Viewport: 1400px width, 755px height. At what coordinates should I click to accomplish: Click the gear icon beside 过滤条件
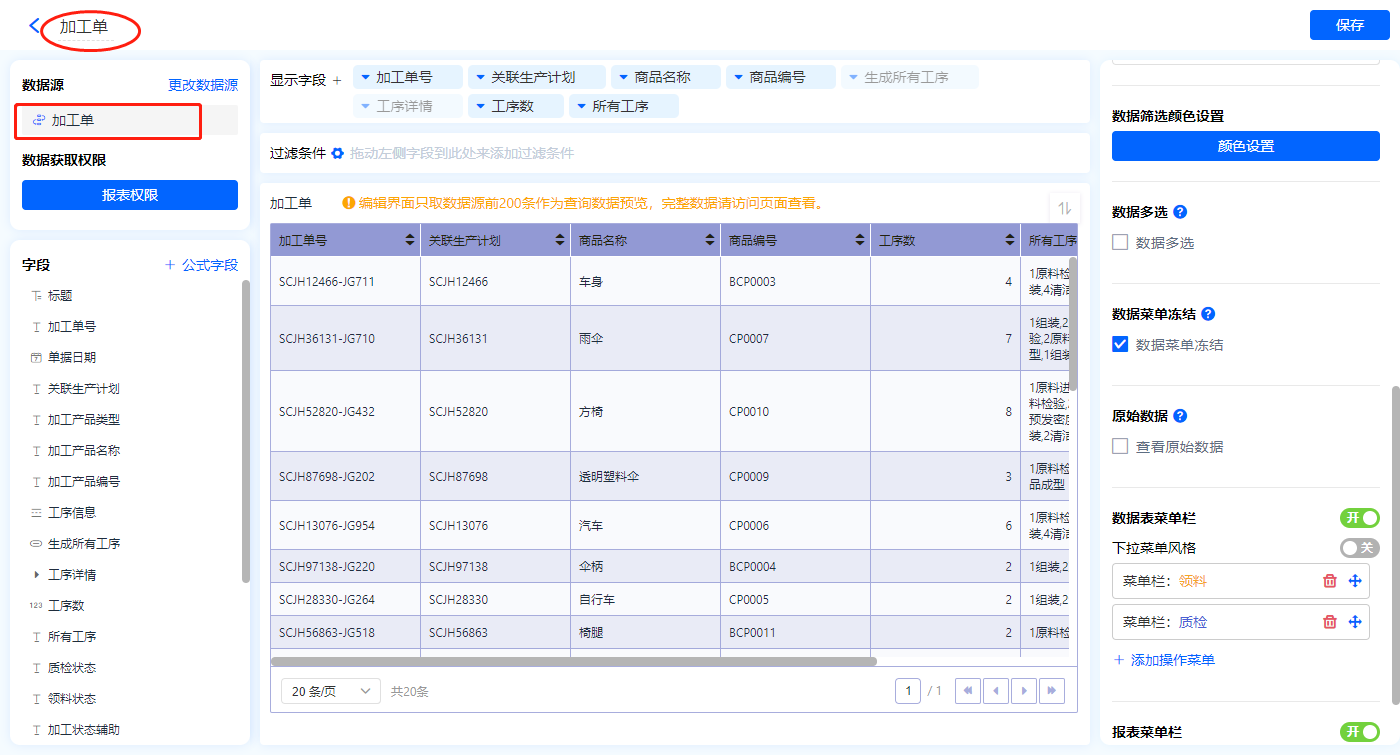pos(337,153)
